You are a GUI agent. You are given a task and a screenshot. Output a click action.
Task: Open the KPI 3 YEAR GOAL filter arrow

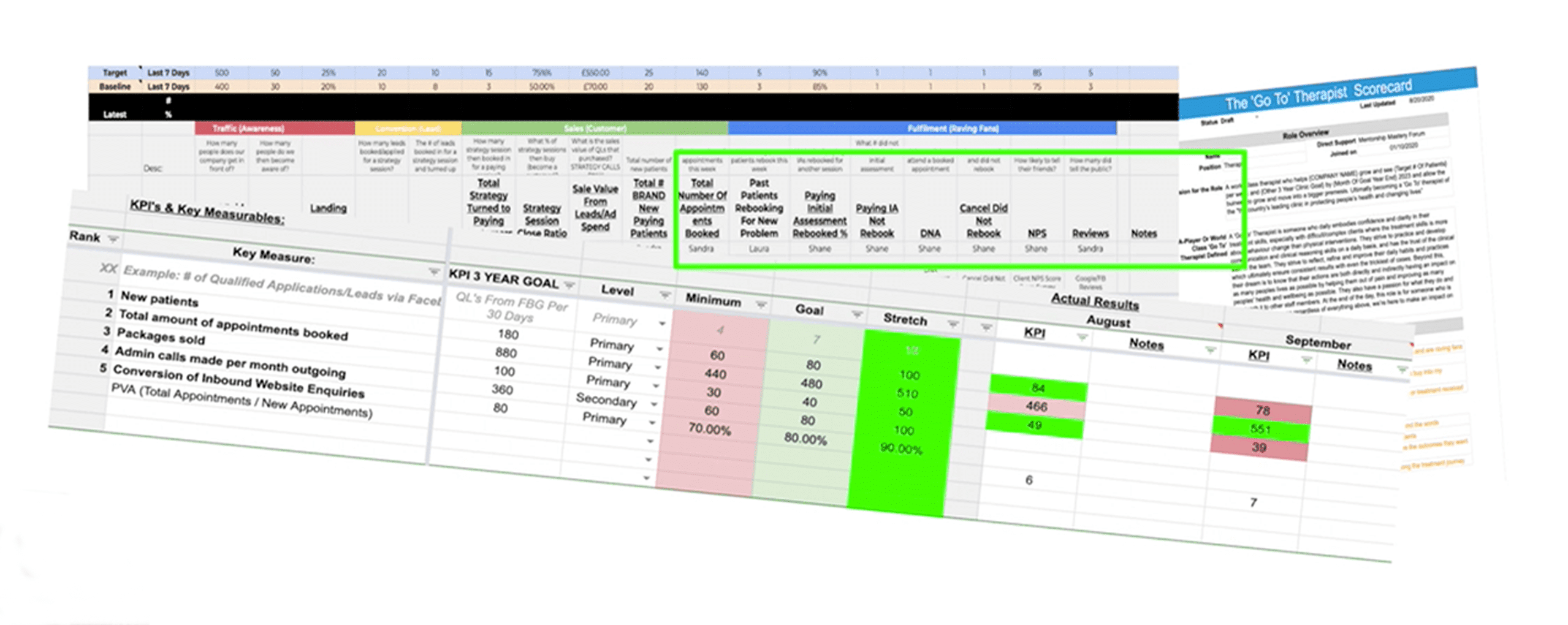(569, 285)
